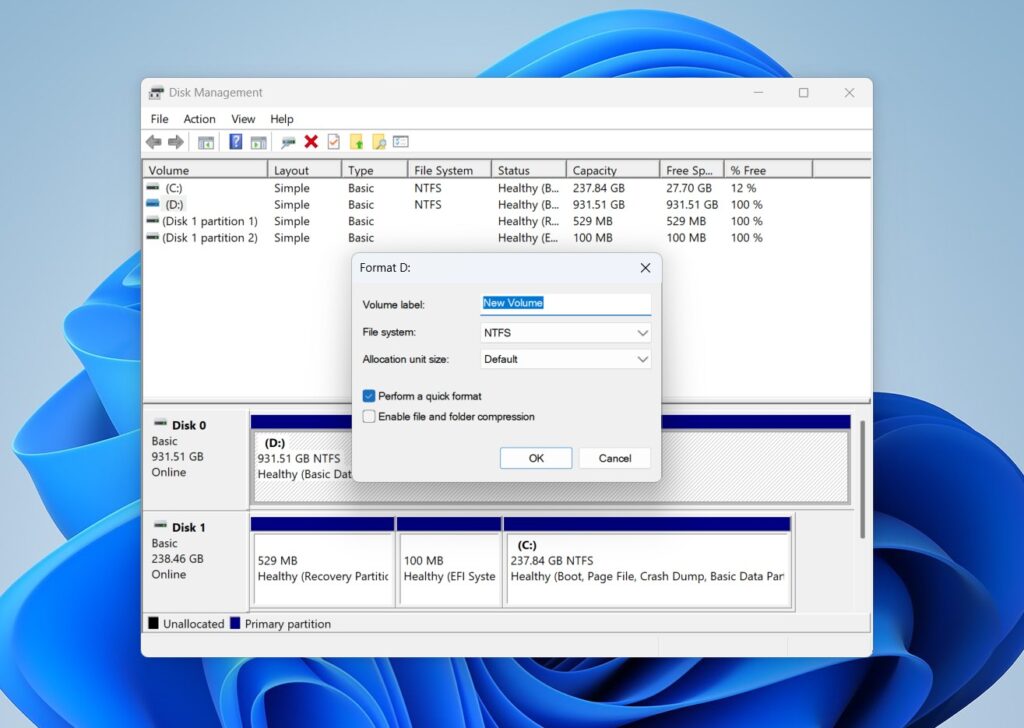The width and height of the screenshot is (1024, 728).
Task: Click the forward navigation arrow
Action: (x=175, y=141)
